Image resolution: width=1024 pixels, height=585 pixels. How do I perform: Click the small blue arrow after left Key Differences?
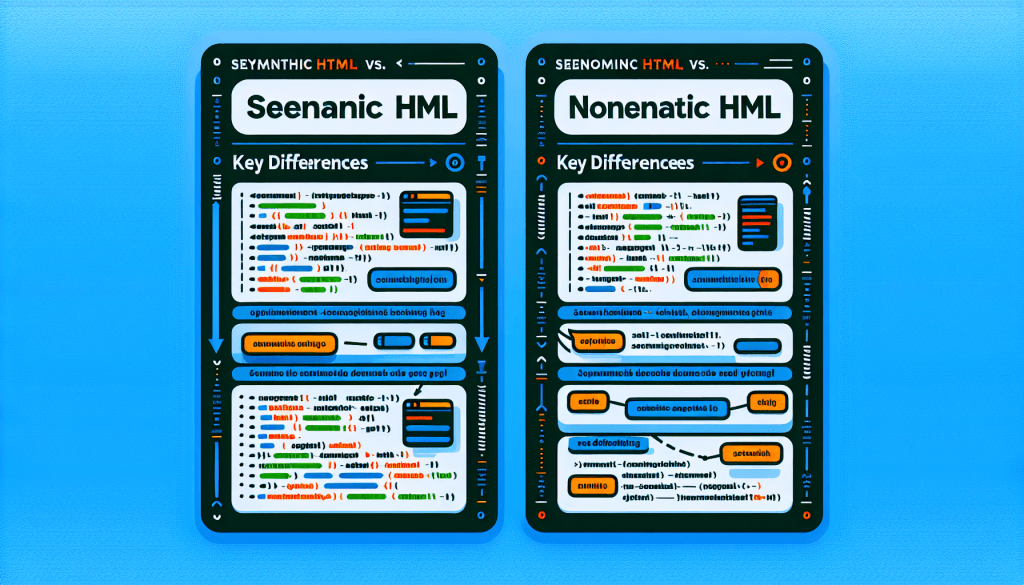pyautogui.click(x=433, y=163)
